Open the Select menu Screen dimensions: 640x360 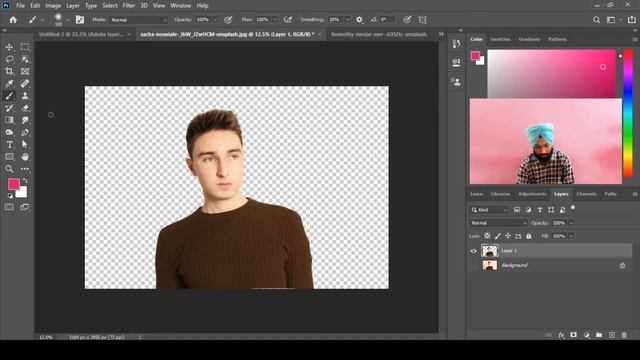click(109, 6)
